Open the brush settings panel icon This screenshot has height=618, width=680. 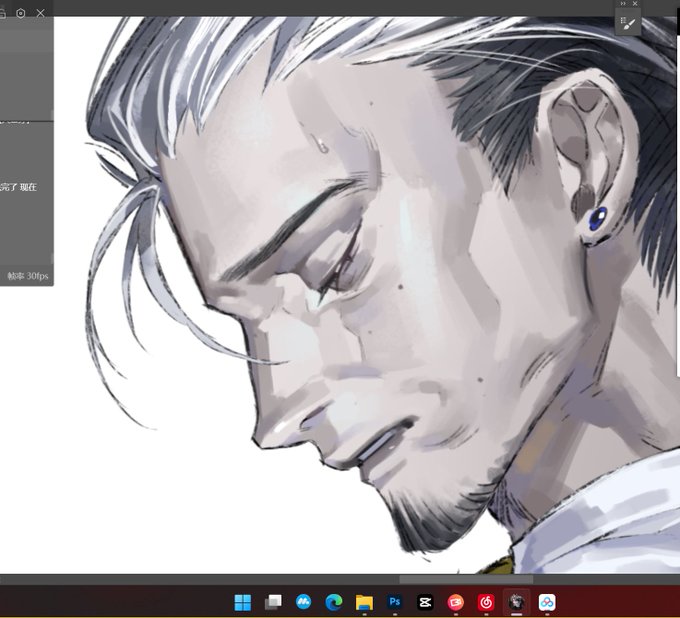(628, 23)
